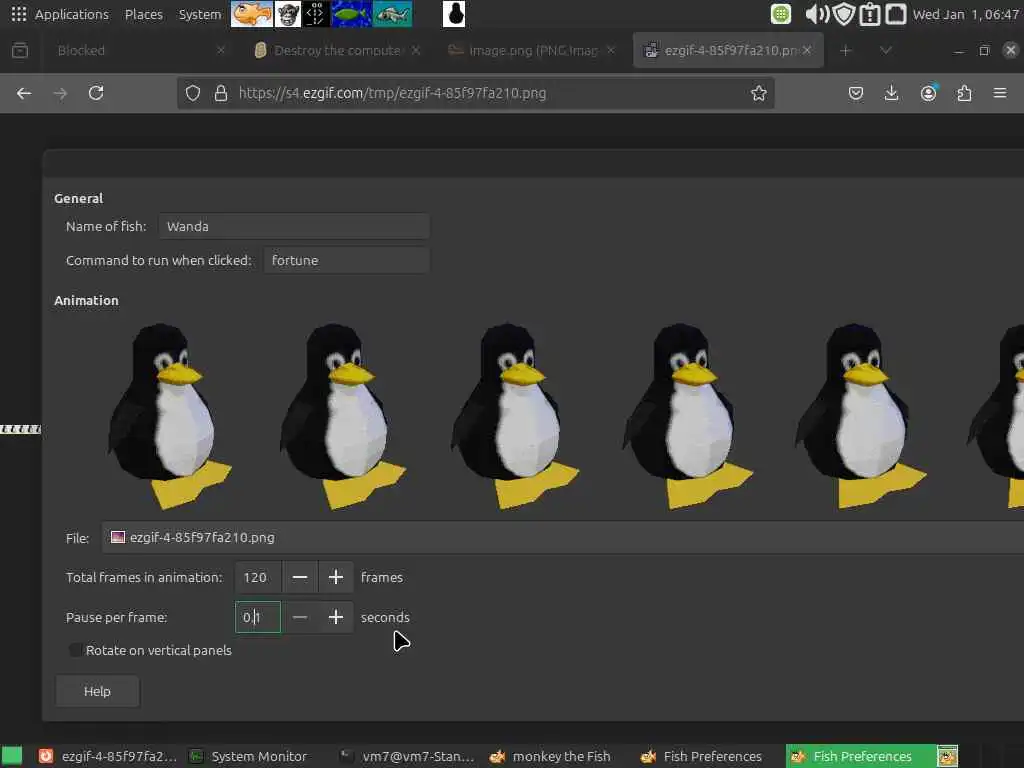Open Firefox Pocket save icon
1024x768 pixels.
[x=856, y=93]
